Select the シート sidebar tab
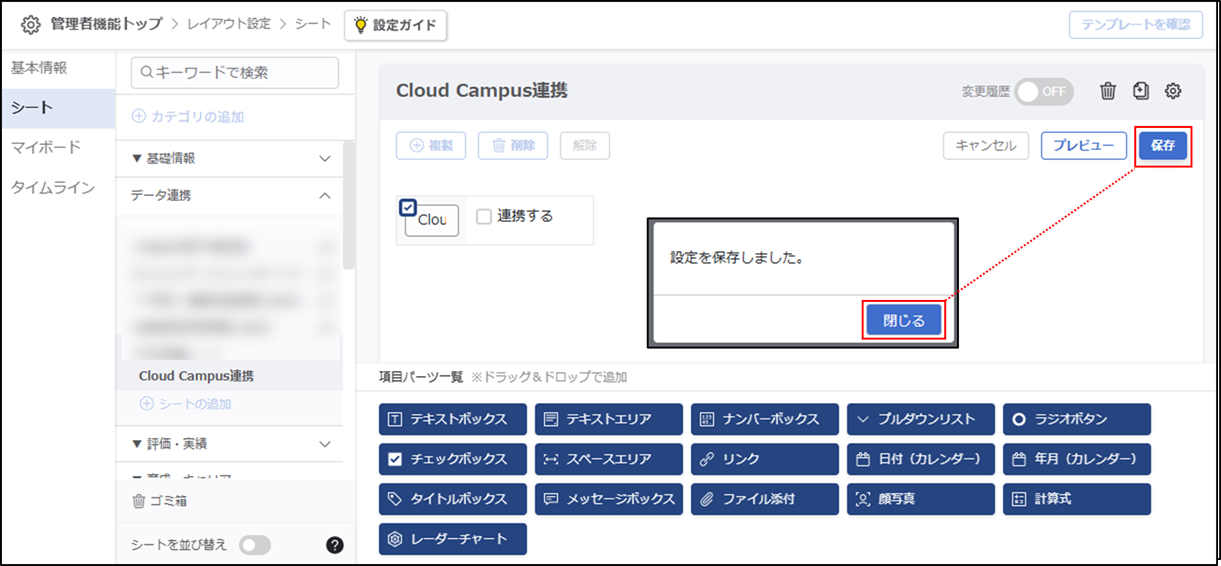 click(x=57, y=108)
